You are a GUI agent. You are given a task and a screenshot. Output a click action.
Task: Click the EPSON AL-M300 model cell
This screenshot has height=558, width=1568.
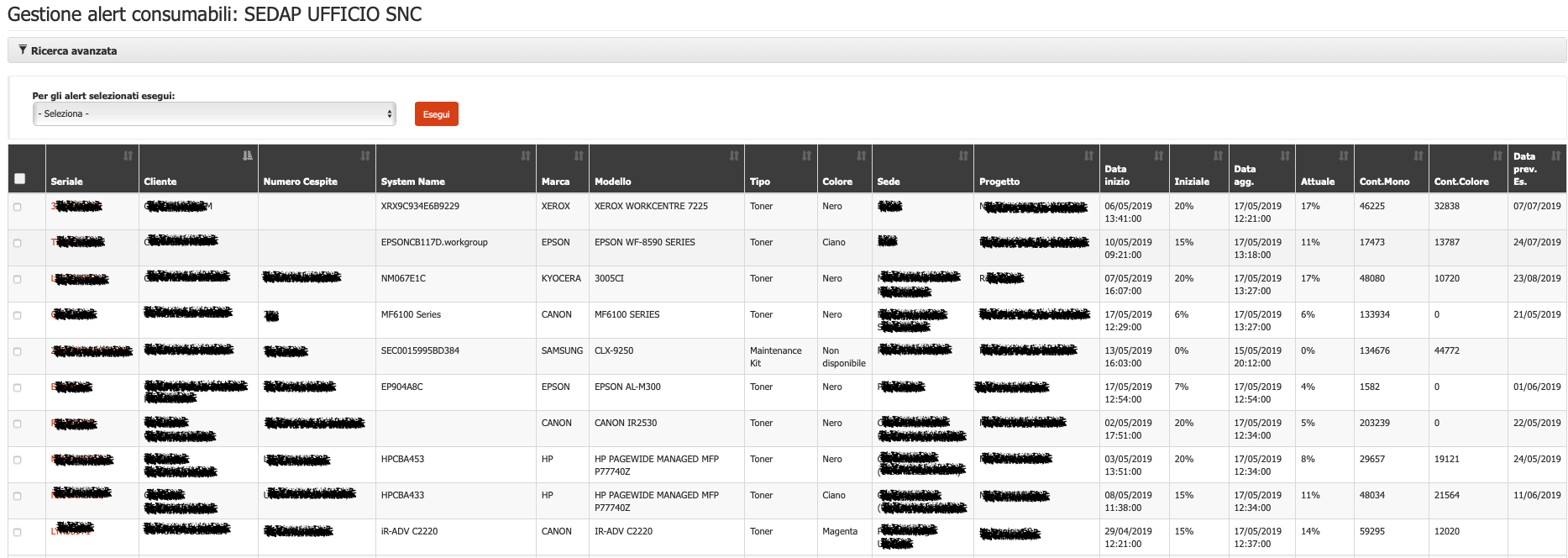627,387
